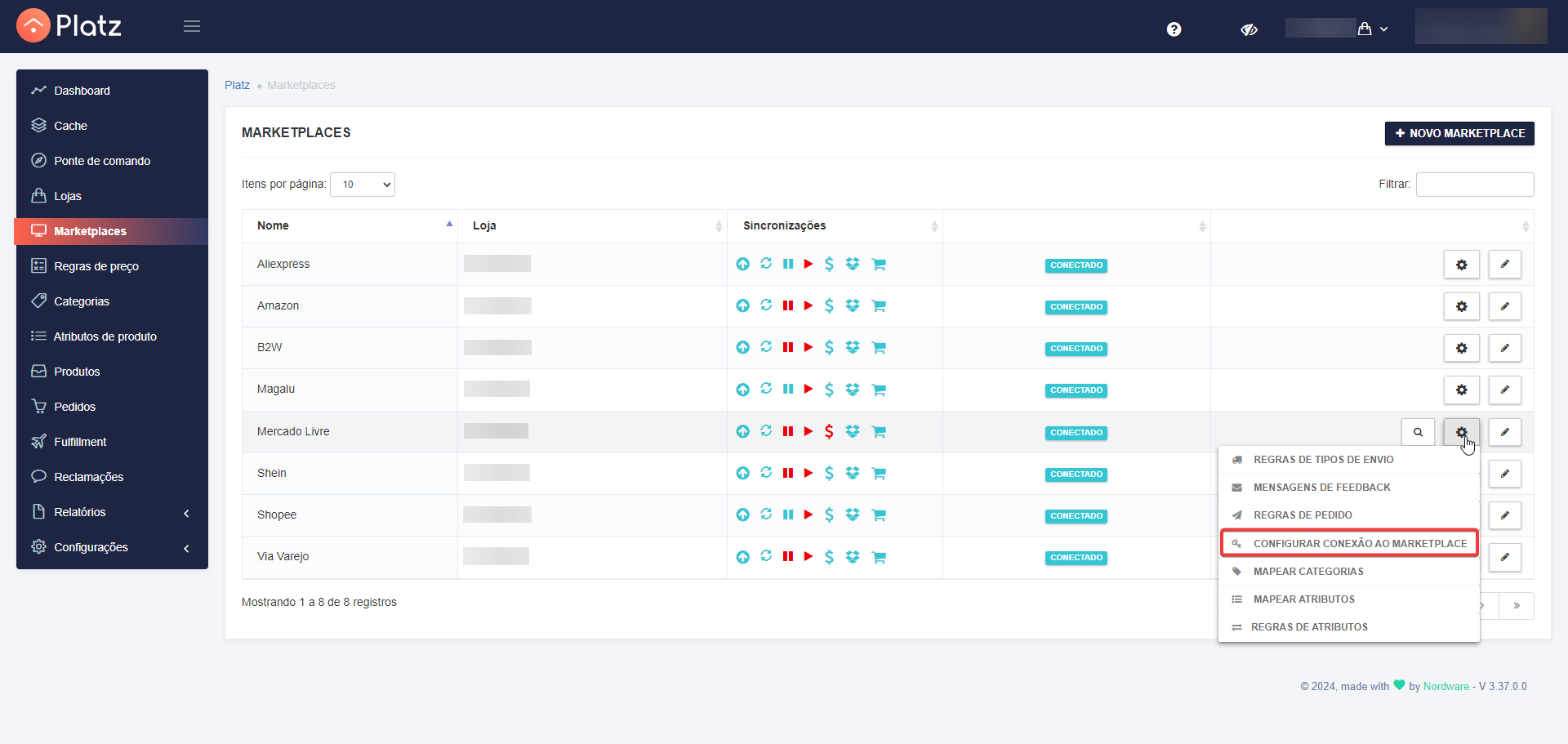Click blue pause icon in Aliexpress row
1568x744 pixels.
pos(788,264)
